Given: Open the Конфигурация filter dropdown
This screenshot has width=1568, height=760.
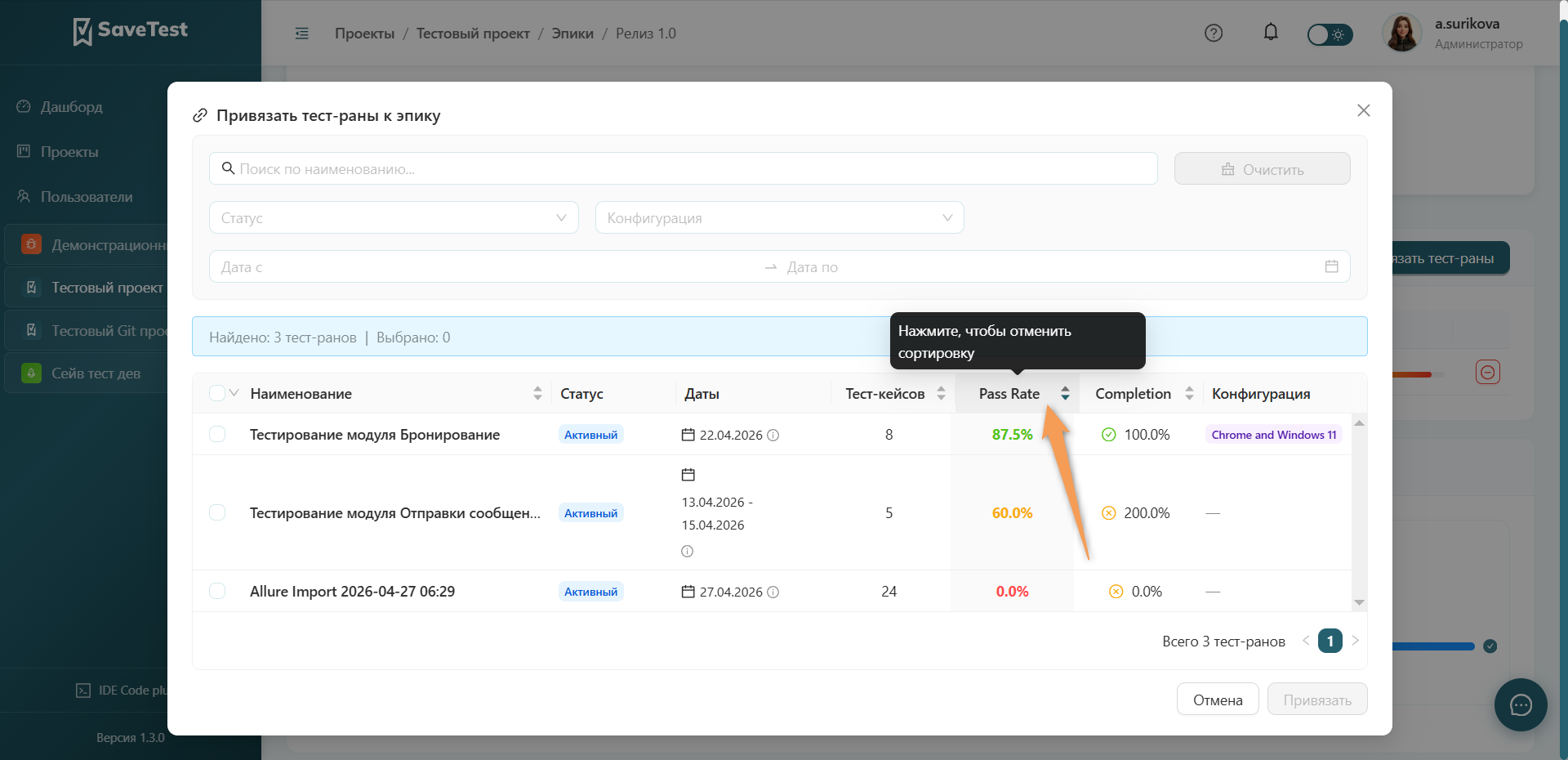Looking at the screenshot, I should point(780,217).
